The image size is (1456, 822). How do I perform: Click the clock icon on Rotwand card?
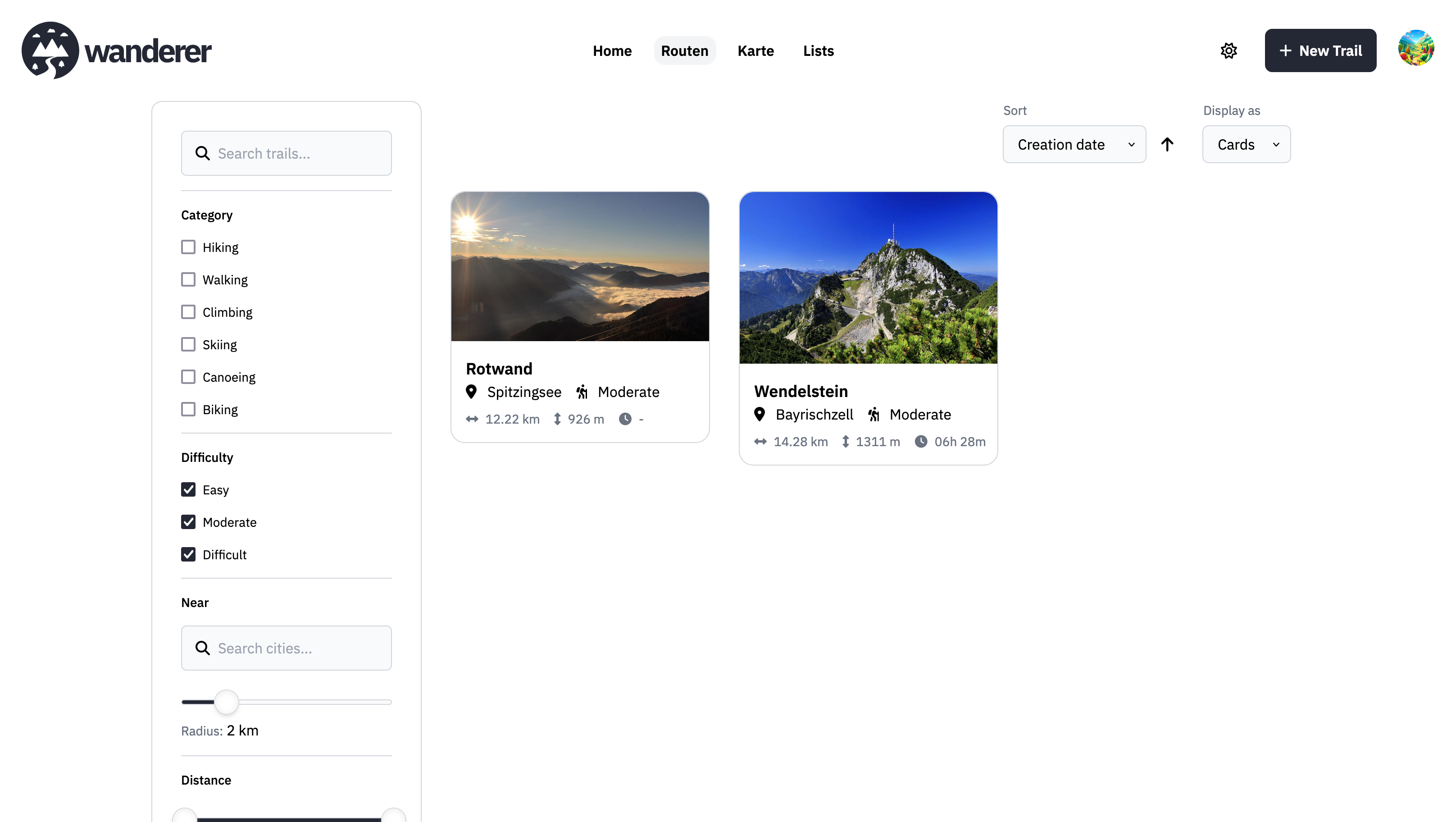click(x=625, y=419)
